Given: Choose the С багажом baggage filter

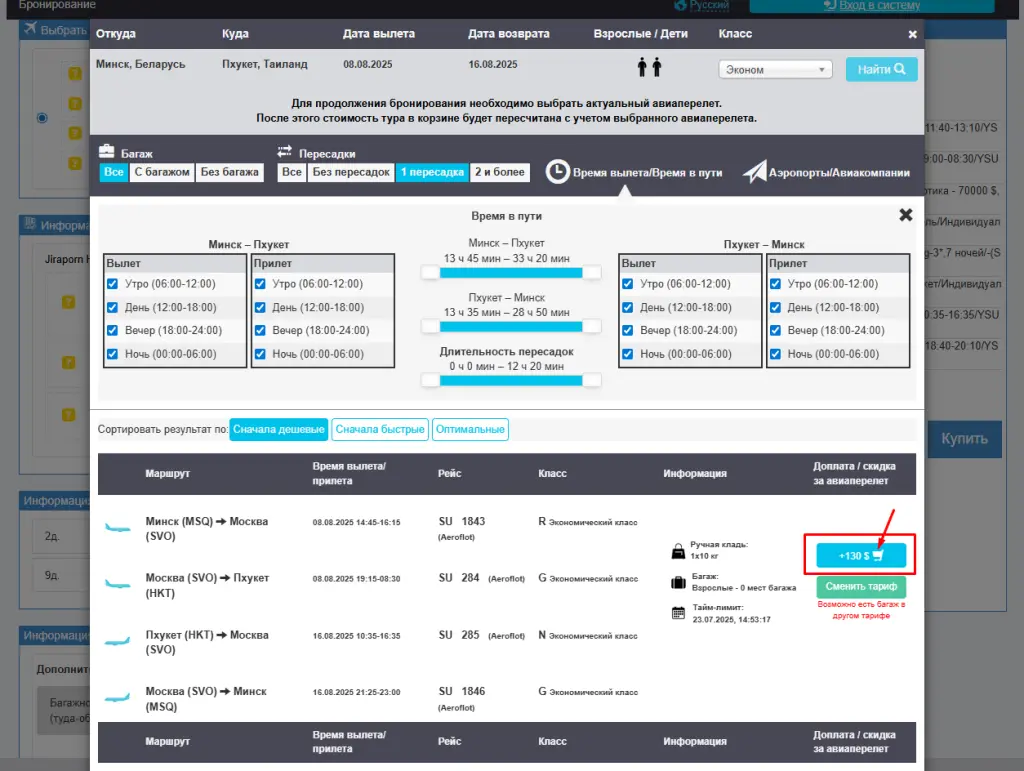Looking at the screenshot, I should (162, 172).
